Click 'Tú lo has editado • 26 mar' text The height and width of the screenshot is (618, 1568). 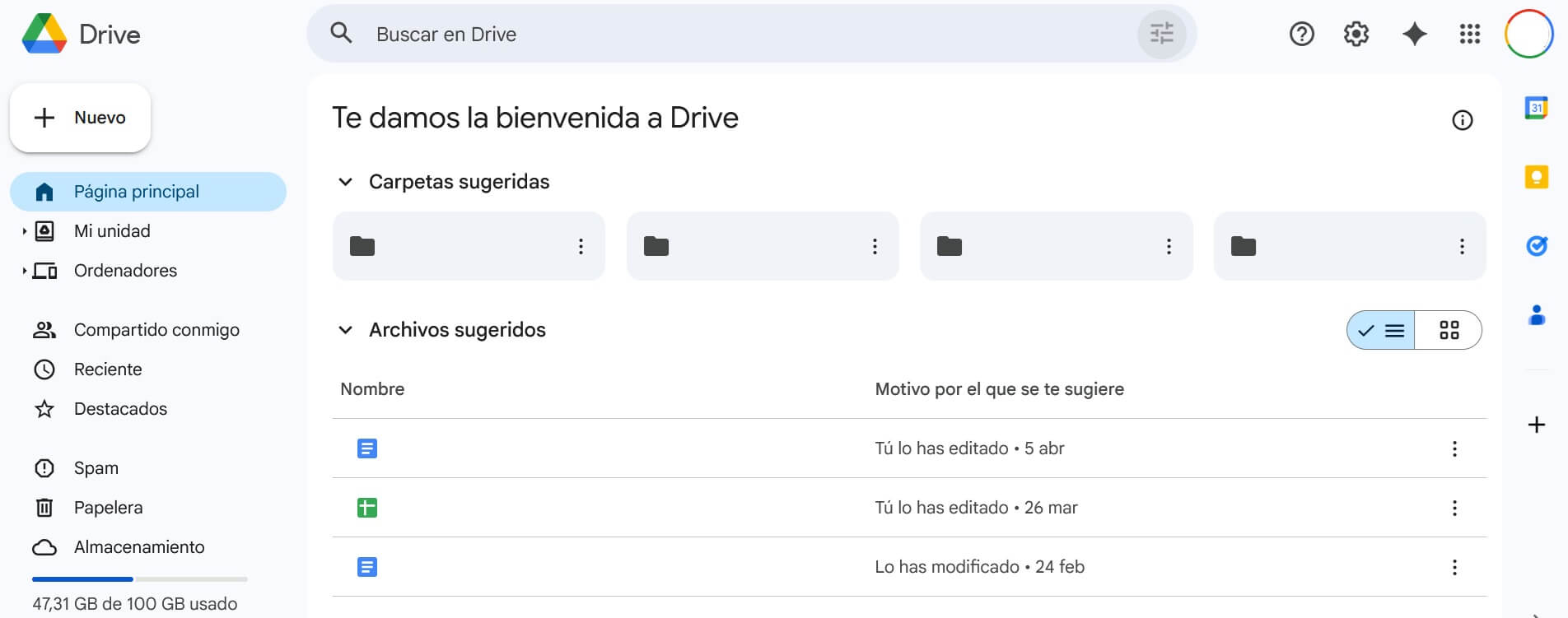[x=976, y=508]
